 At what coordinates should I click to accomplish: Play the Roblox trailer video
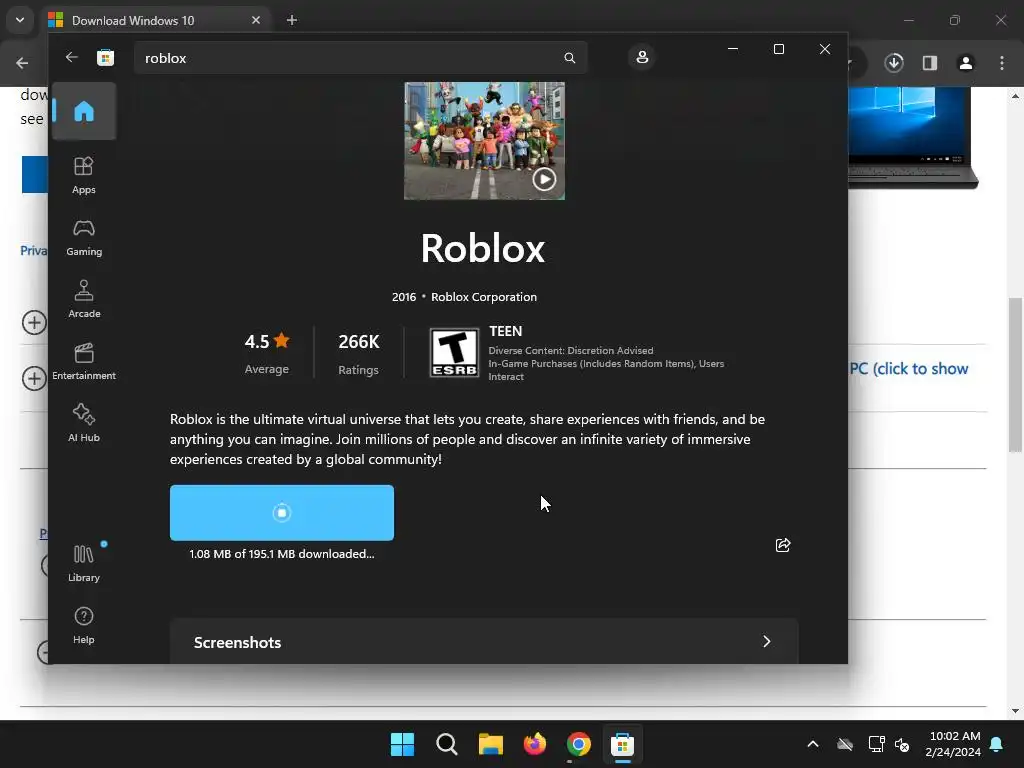coord(544,179)
